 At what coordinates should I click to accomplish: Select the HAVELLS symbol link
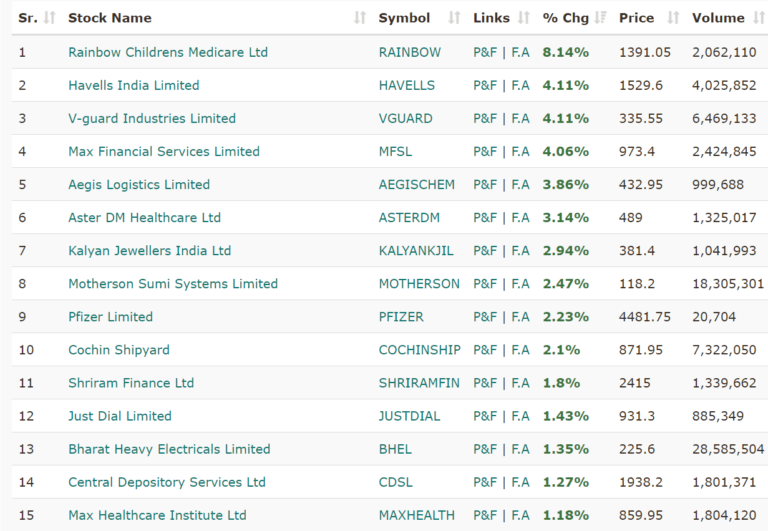pyautogui.click(x=407, y=85)
